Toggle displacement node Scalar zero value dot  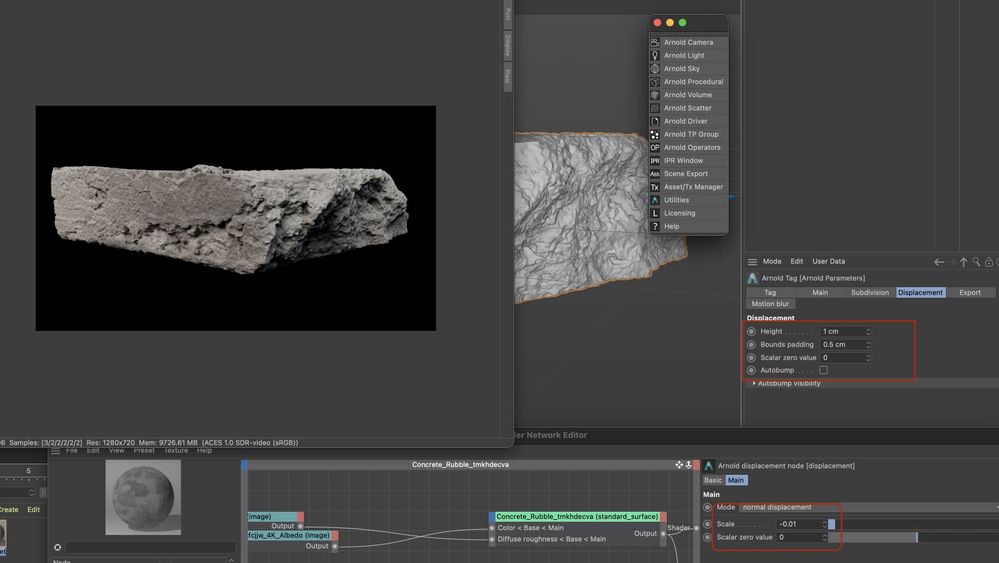pyautogui.click(x=707, y=538)
